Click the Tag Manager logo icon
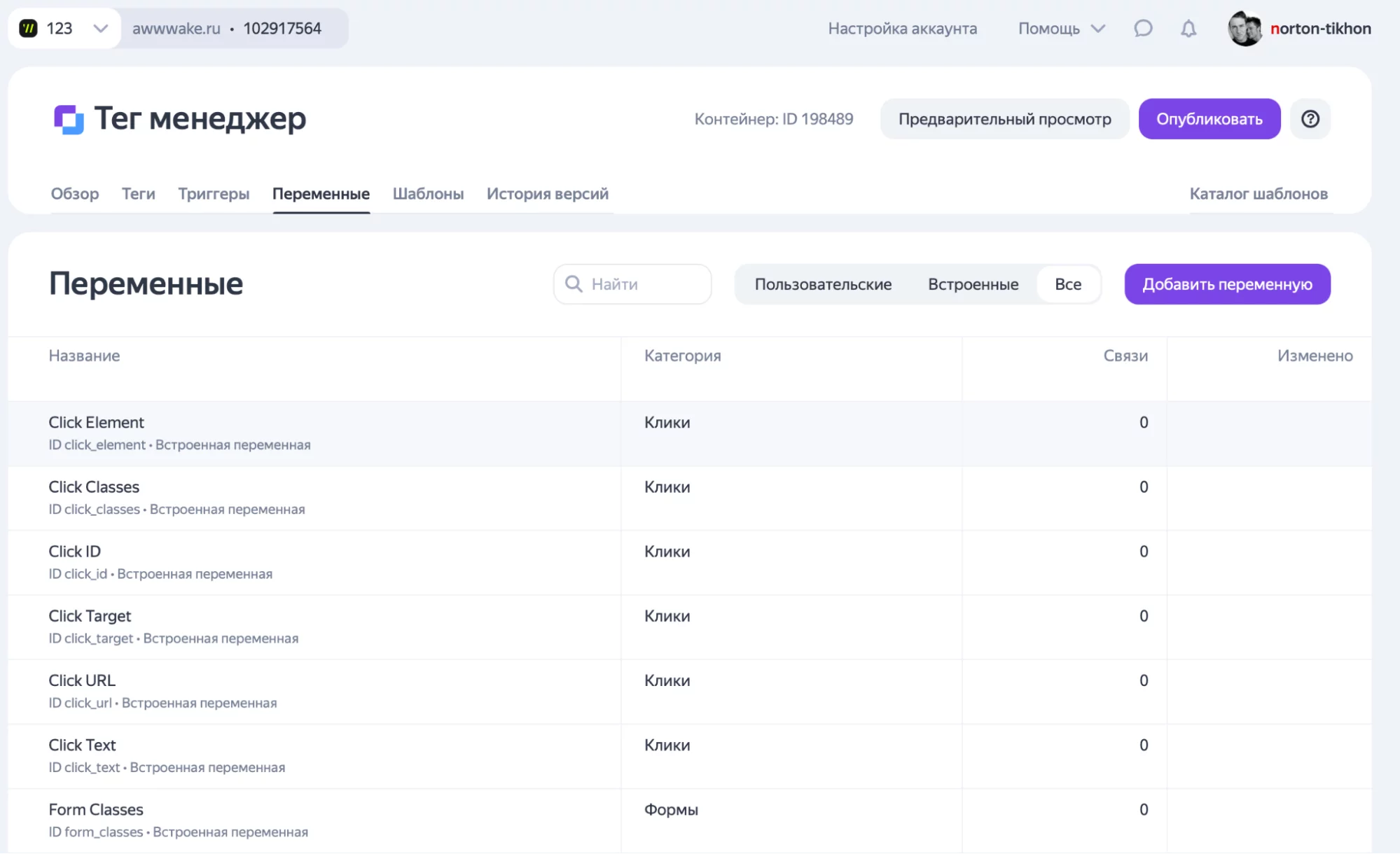Viewport: 1400px width, 854px height. click(69, 119)
